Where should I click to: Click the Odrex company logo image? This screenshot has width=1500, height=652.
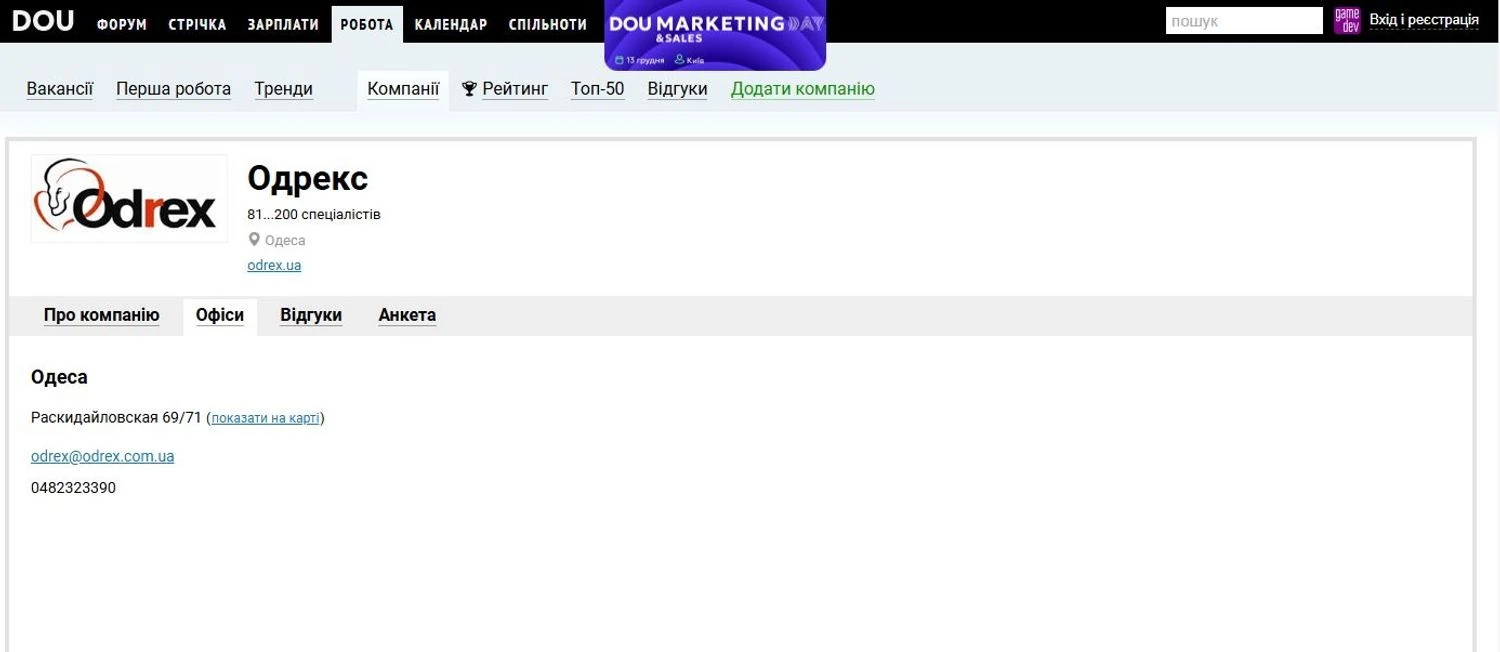click(129, 198)
